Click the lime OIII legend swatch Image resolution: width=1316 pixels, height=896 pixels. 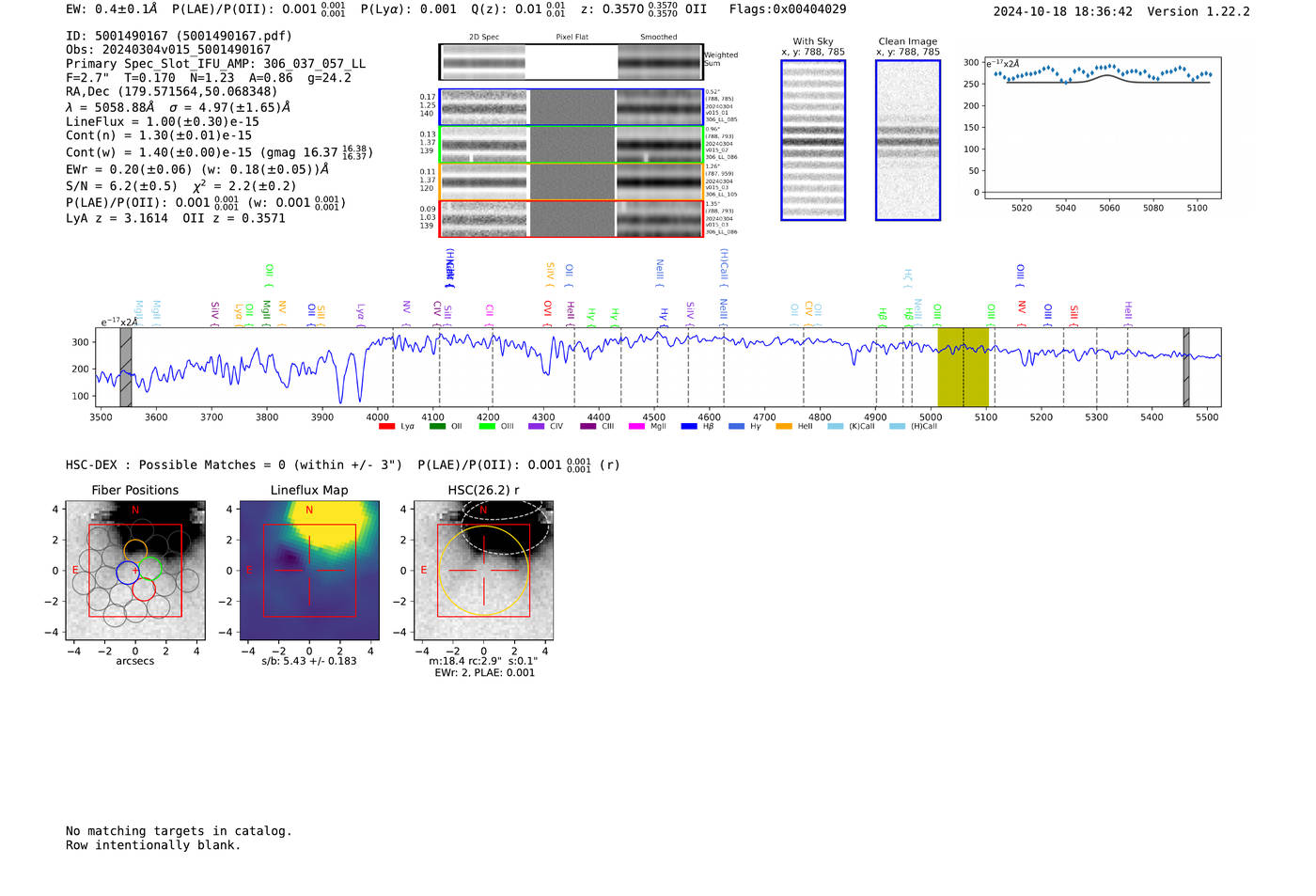[487, 427]
